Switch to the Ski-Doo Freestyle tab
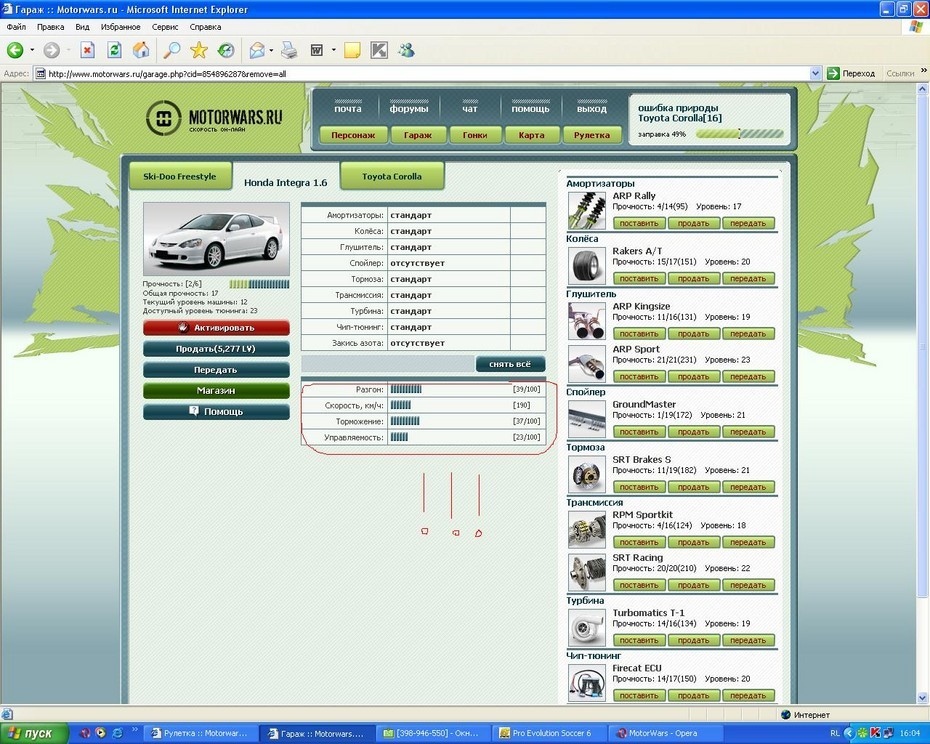 [x=180, y=176]
